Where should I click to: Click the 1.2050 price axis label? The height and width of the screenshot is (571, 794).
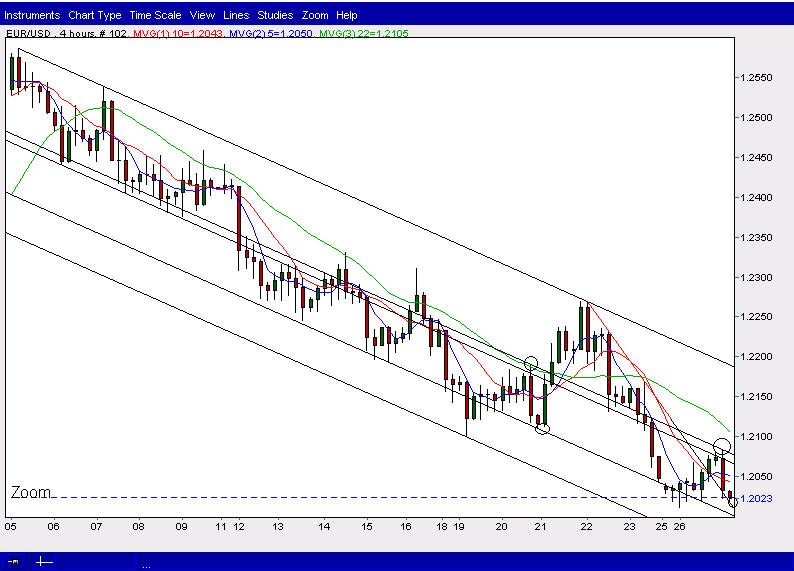click(x=757, y=477)
